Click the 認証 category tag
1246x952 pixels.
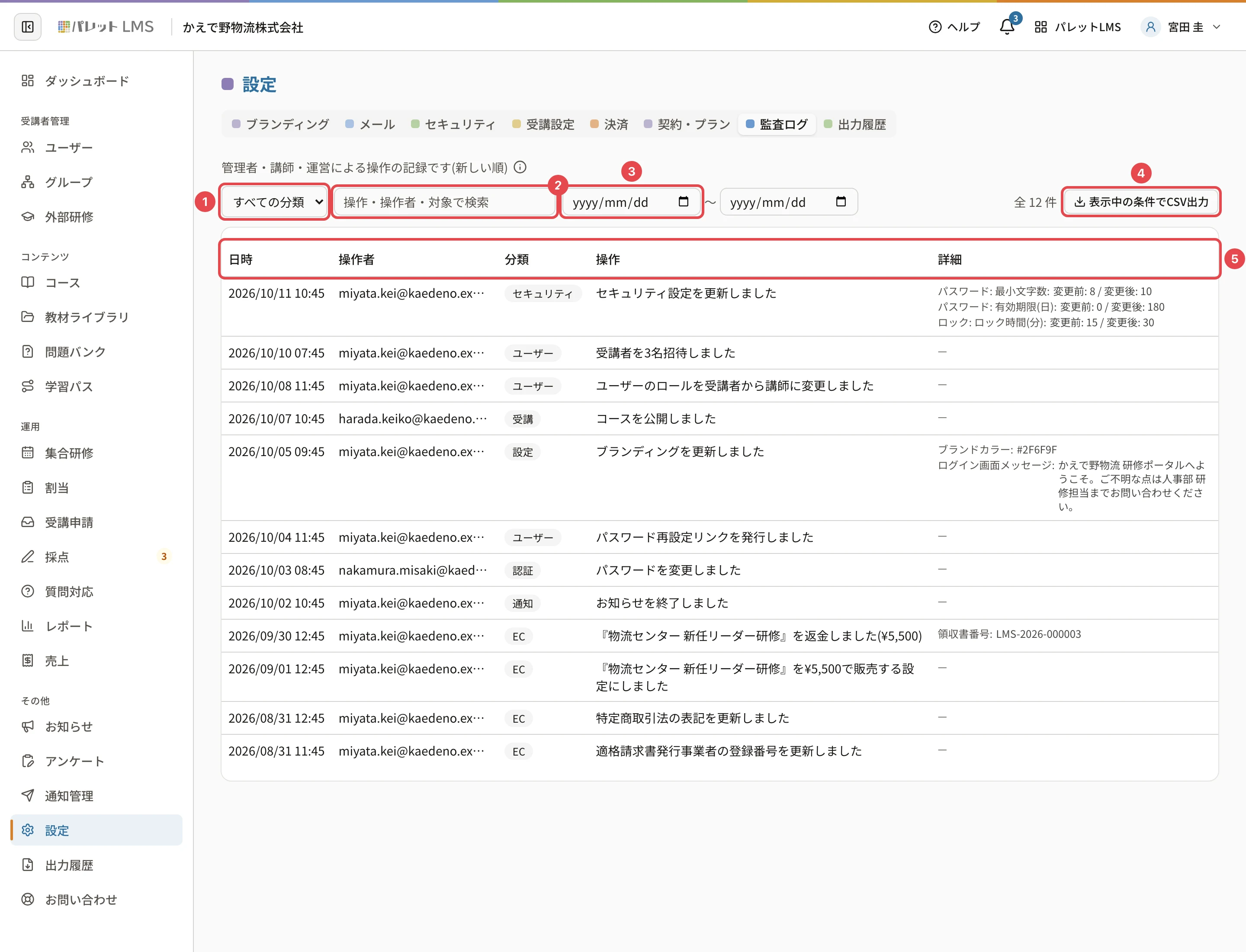523,571
